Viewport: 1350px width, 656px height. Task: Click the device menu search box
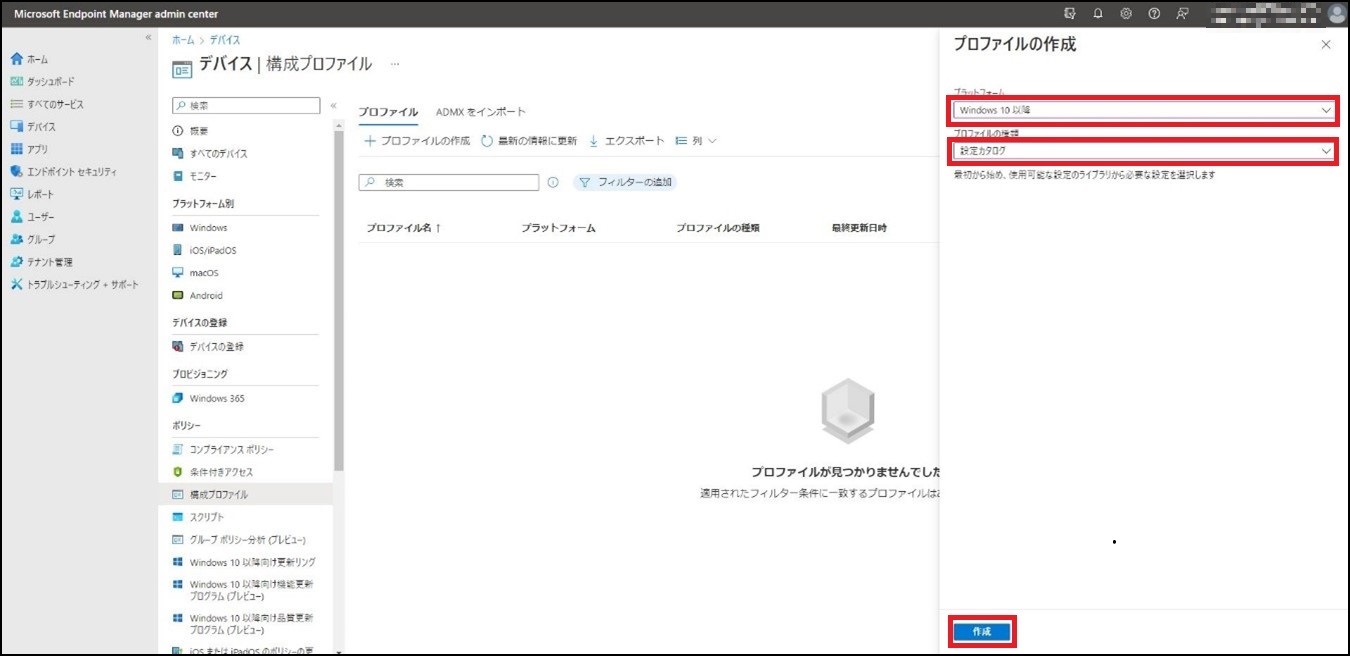[x=246, y=105]
